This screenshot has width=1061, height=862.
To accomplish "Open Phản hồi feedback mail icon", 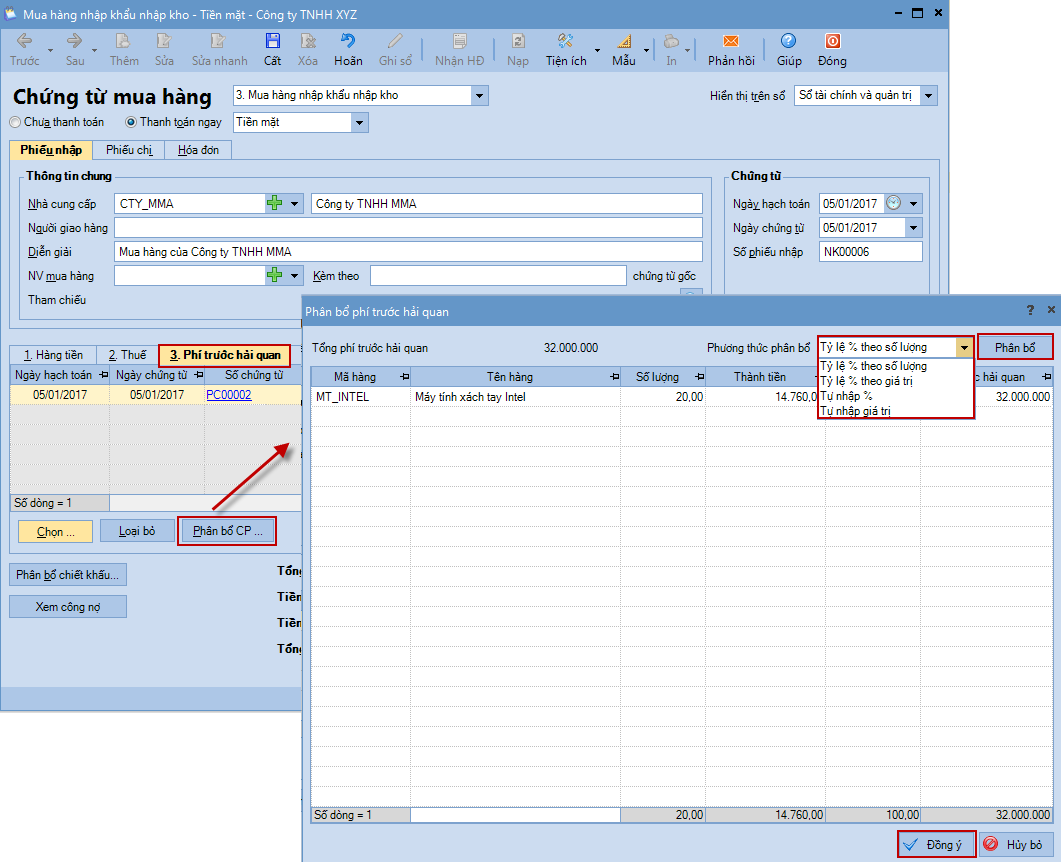I will [x=730, y=42].
